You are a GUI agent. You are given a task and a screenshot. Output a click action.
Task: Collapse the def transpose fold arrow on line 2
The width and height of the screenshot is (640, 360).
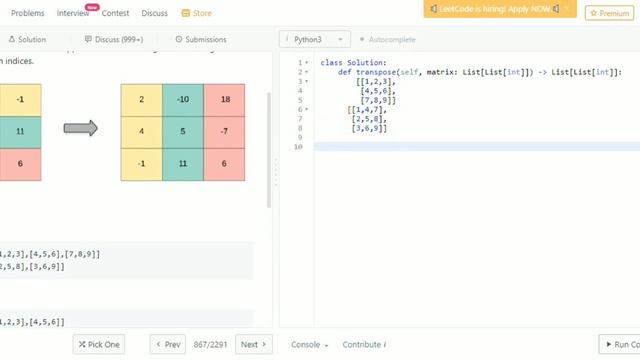307,72
